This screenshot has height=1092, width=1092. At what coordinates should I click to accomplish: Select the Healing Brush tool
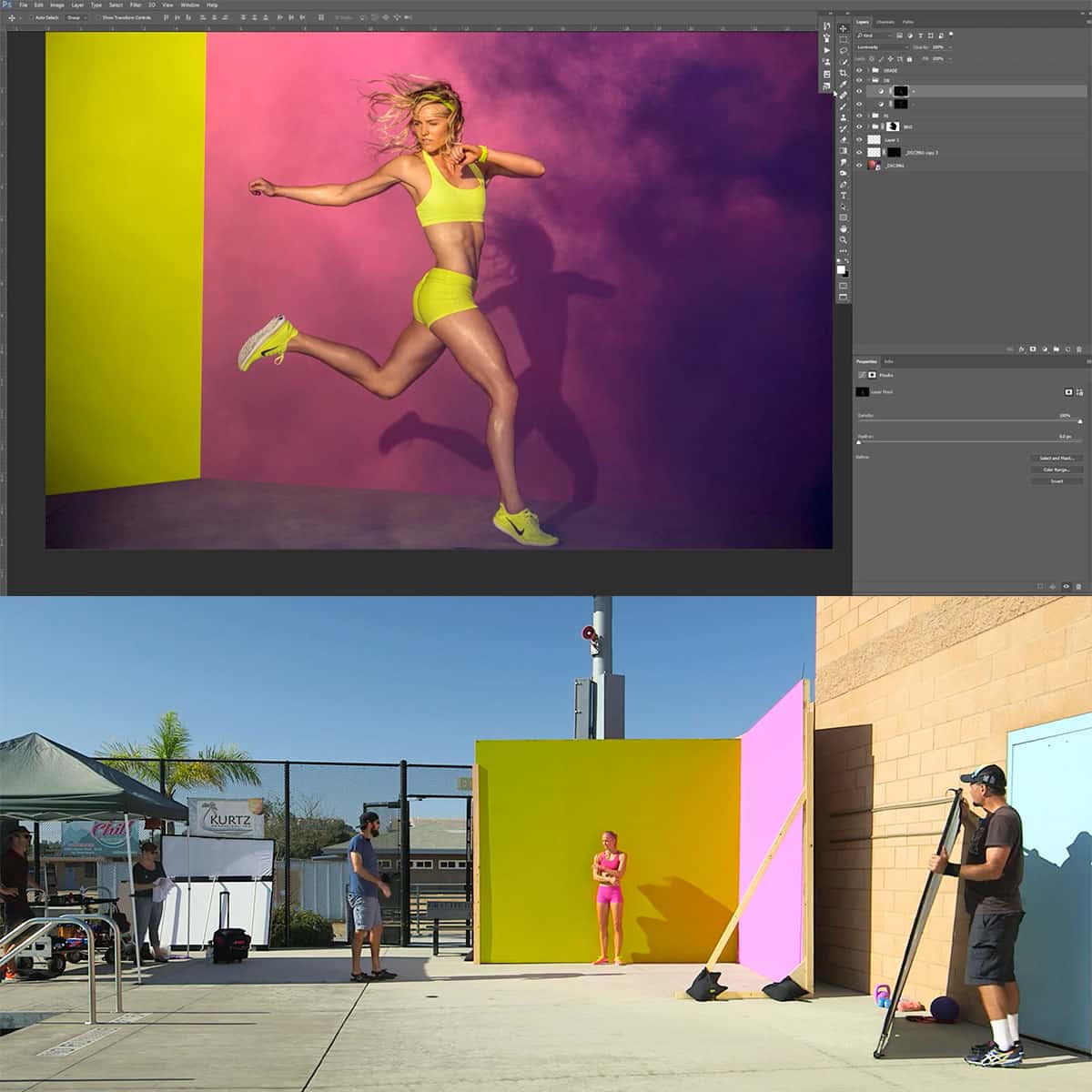(843, 95)
